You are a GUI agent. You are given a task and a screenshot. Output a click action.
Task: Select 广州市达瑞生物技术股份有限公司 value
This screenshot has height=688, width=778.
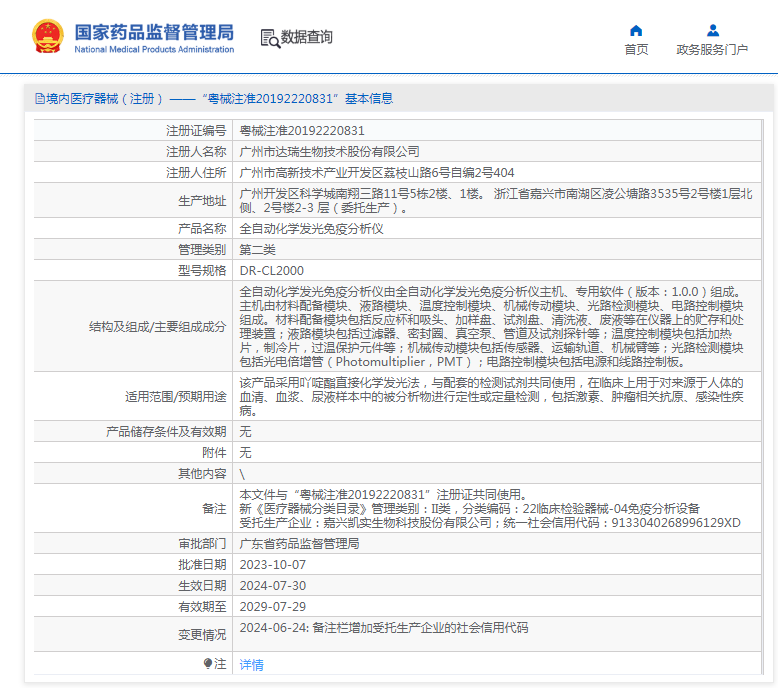point(329,152)
